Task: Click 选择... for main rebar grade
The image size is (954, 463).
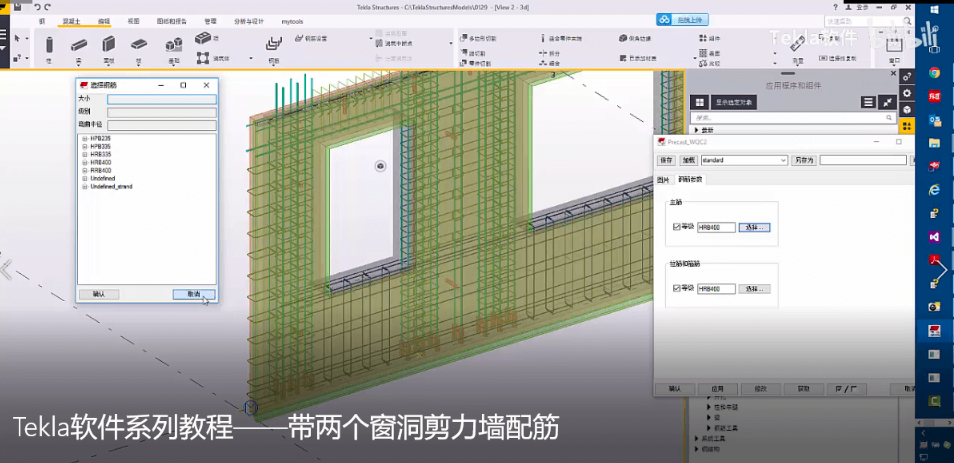Action: pos(755,227)
